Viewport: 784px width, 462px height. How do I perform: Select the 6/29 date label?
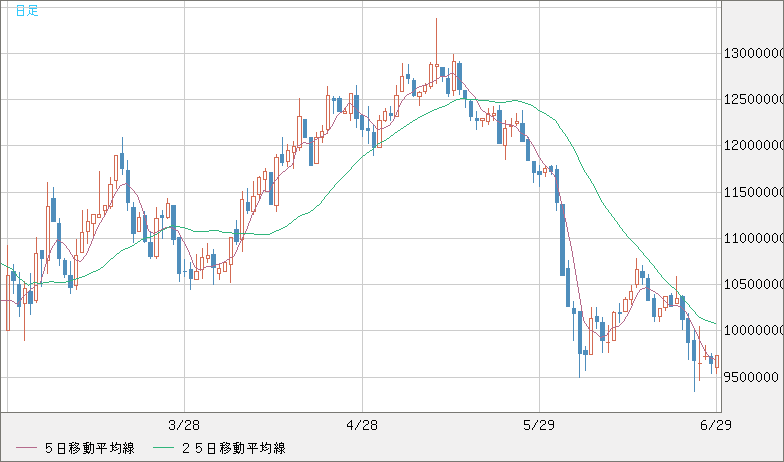tap(716, 425)
